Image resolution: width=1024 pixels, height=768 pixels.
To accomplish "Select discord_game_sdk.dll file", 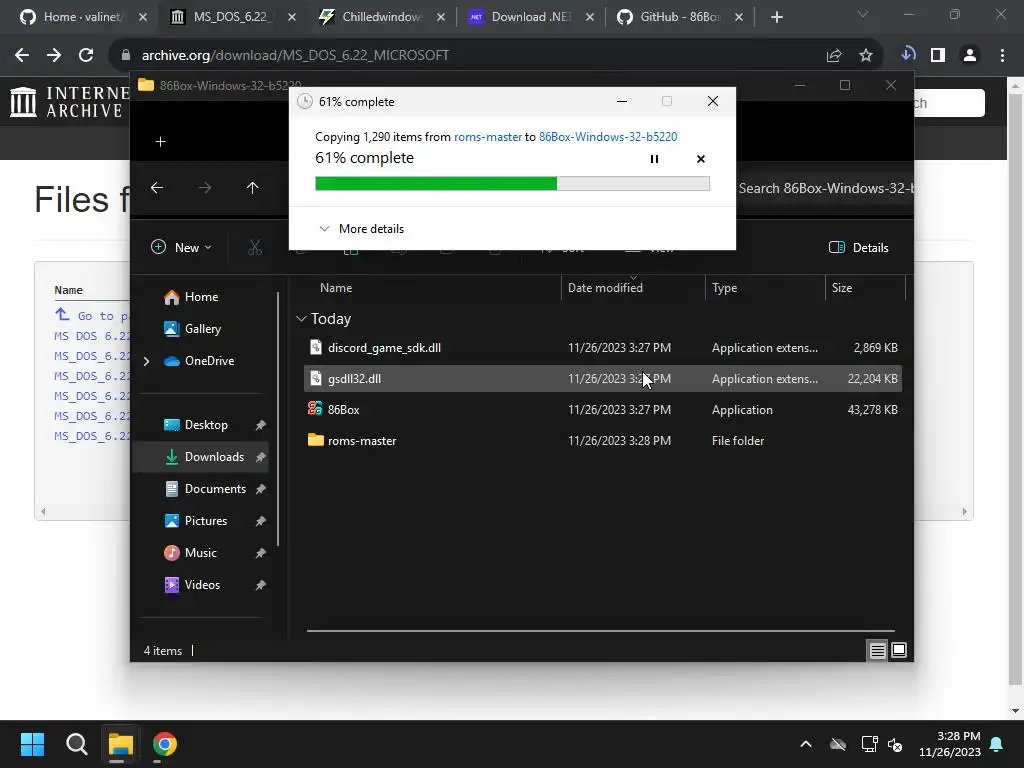I will pyautogui.click(x=603, y=348).
